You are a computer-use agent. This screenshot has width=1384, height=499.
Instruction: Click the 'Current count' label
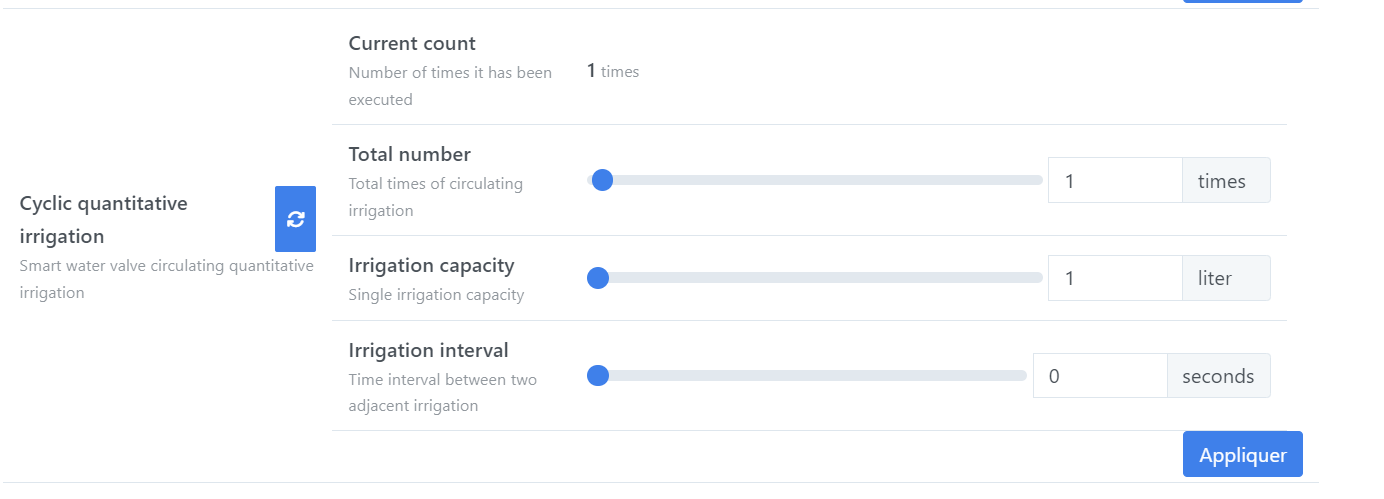click(x=412, y=43)
